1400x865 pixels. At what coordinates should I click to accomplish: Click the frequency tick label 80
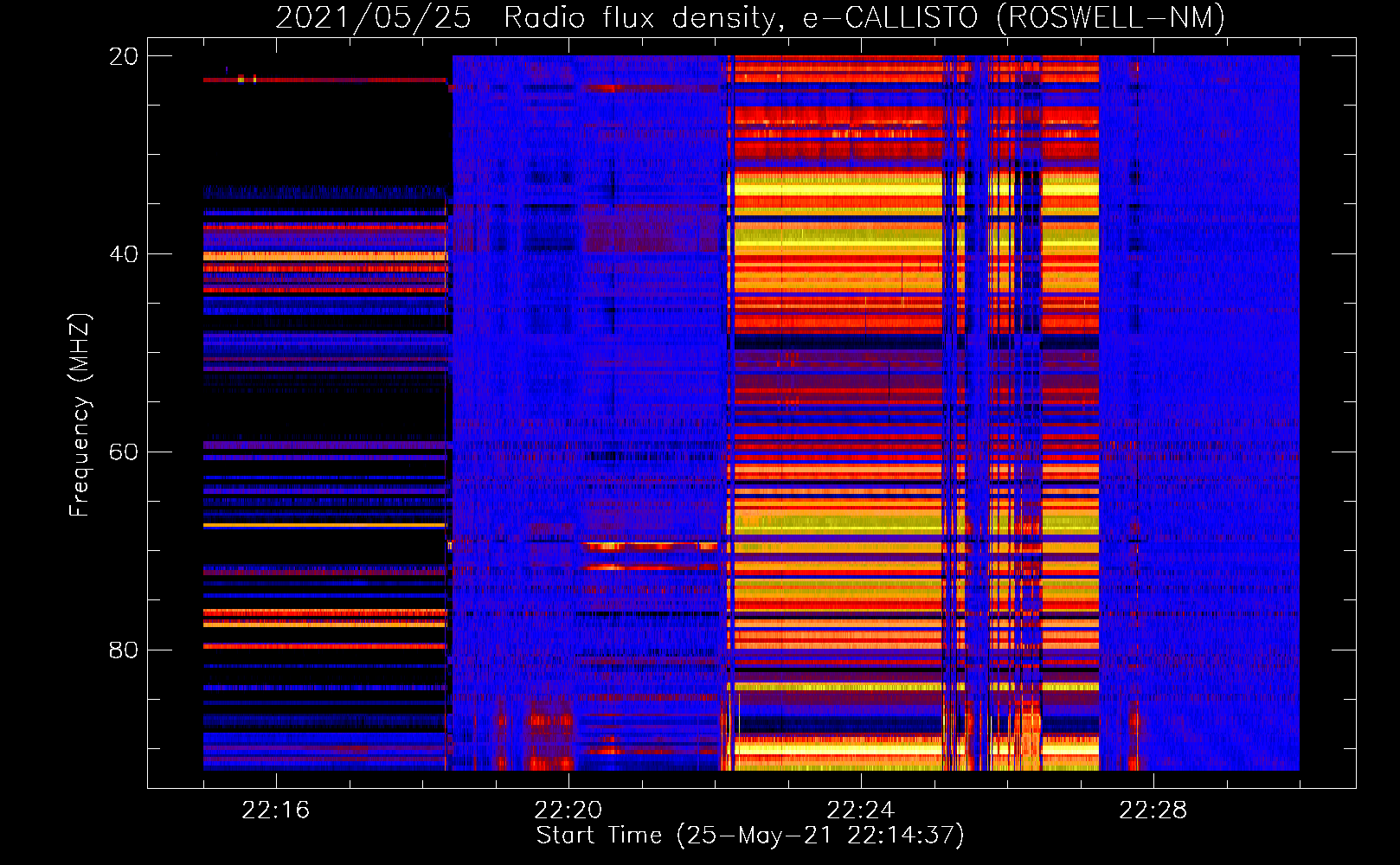123,650
